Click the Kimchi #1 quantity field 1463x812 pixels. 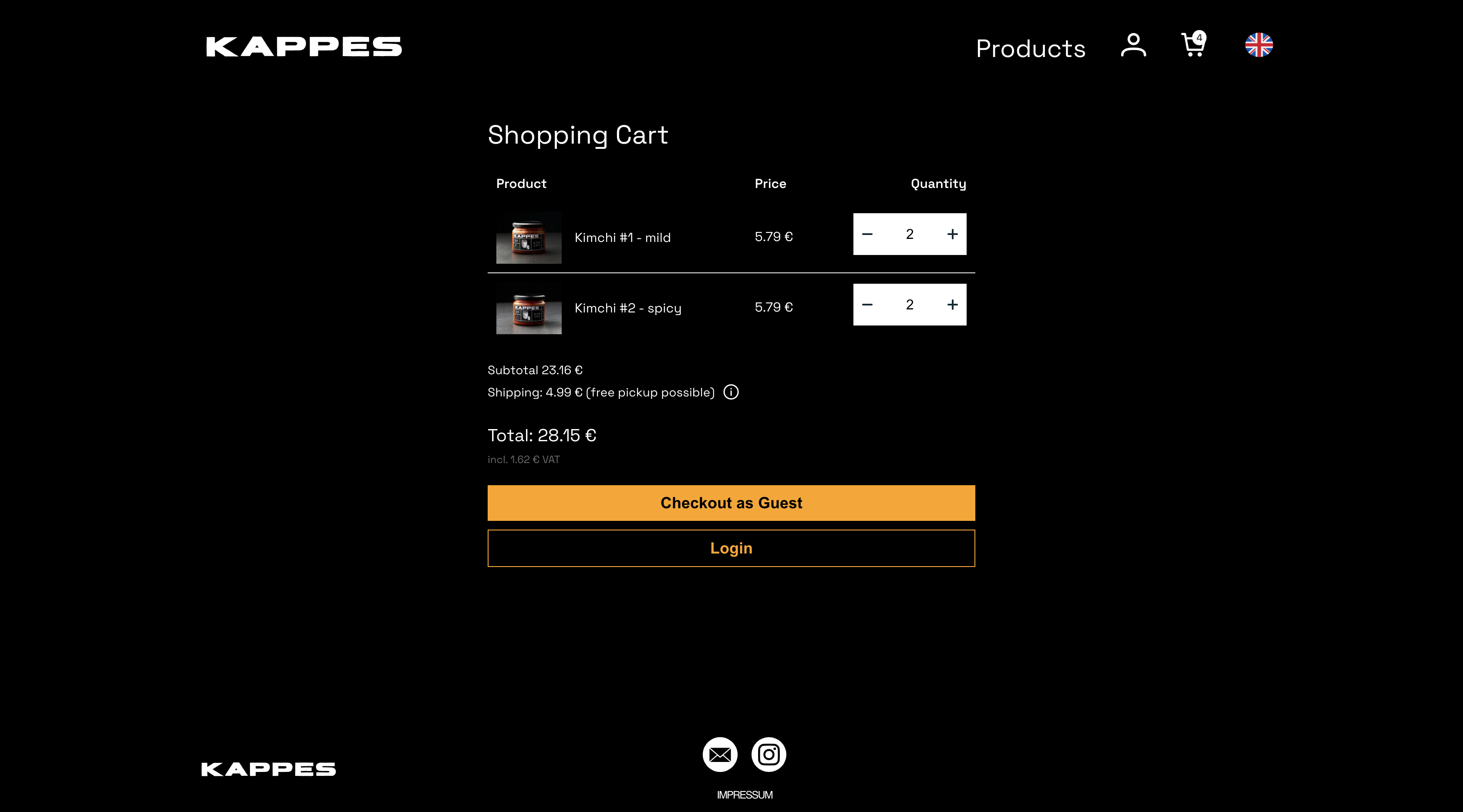(910, 235)
